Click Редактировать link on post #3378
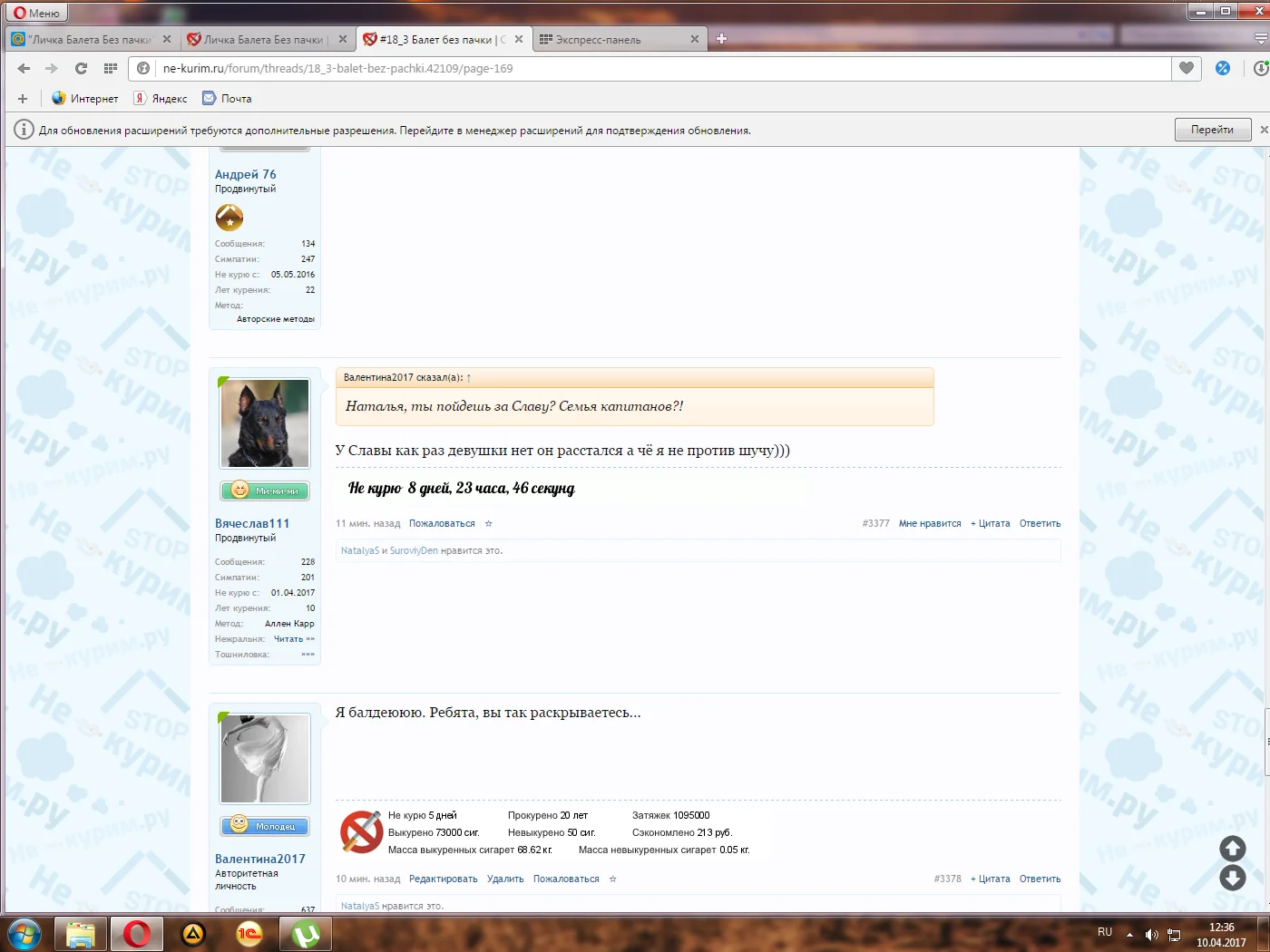 click(443, 879)
